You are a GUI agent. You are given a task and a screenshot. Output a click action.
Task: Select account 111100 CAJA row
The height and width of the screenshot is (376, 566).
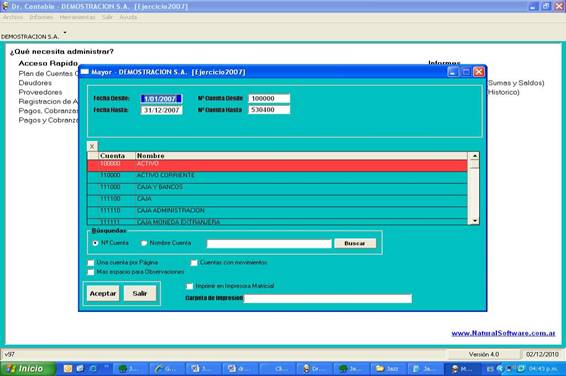[x=277, y=201]
